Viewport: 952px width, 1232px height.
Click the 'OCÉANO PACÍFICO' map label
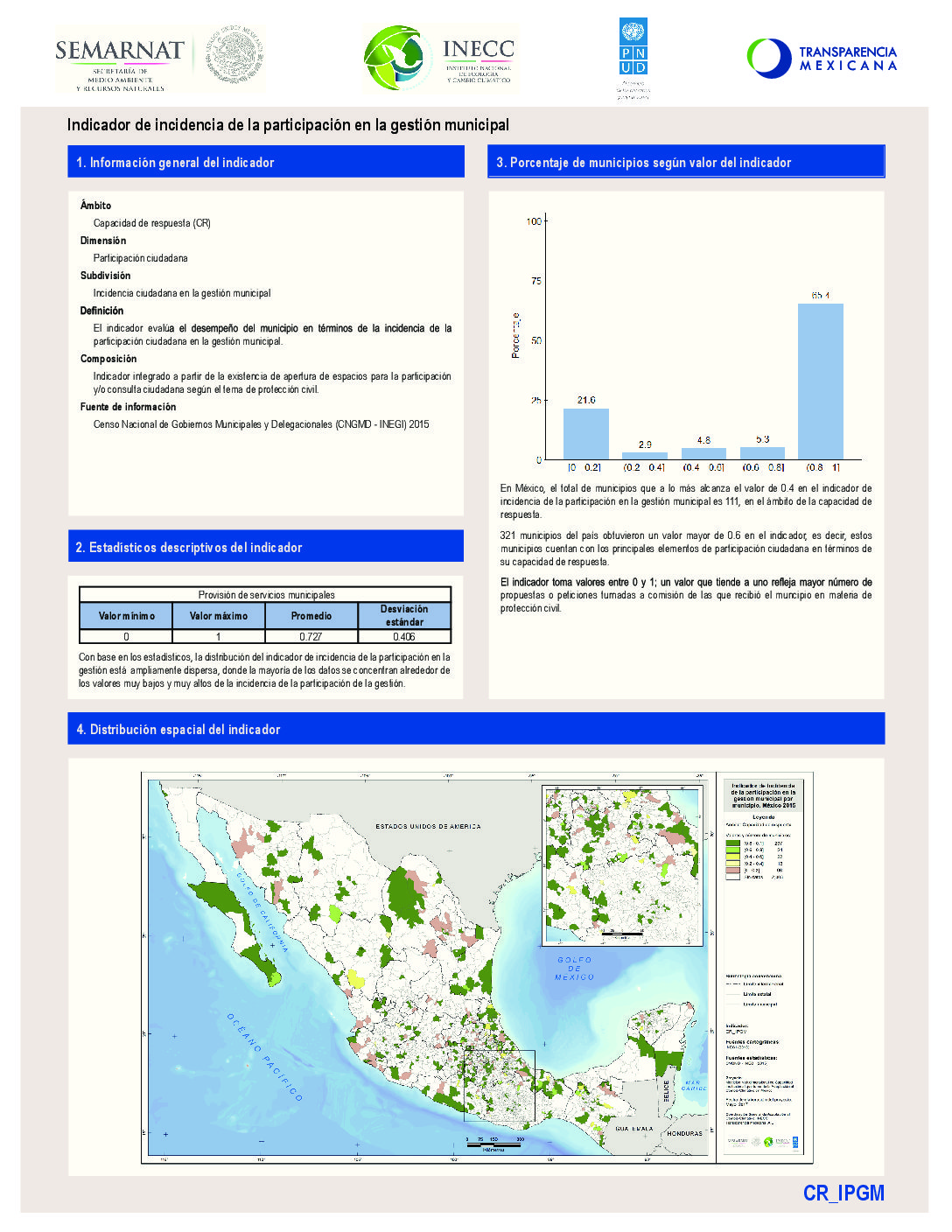pyautogui.click(x=265, y=1057)
